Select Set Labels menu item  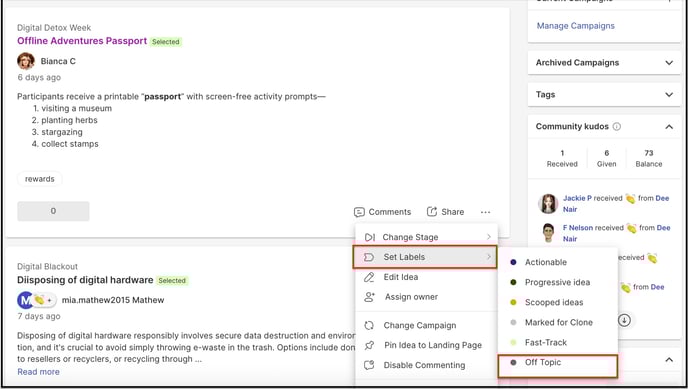(x=425, y=257)
